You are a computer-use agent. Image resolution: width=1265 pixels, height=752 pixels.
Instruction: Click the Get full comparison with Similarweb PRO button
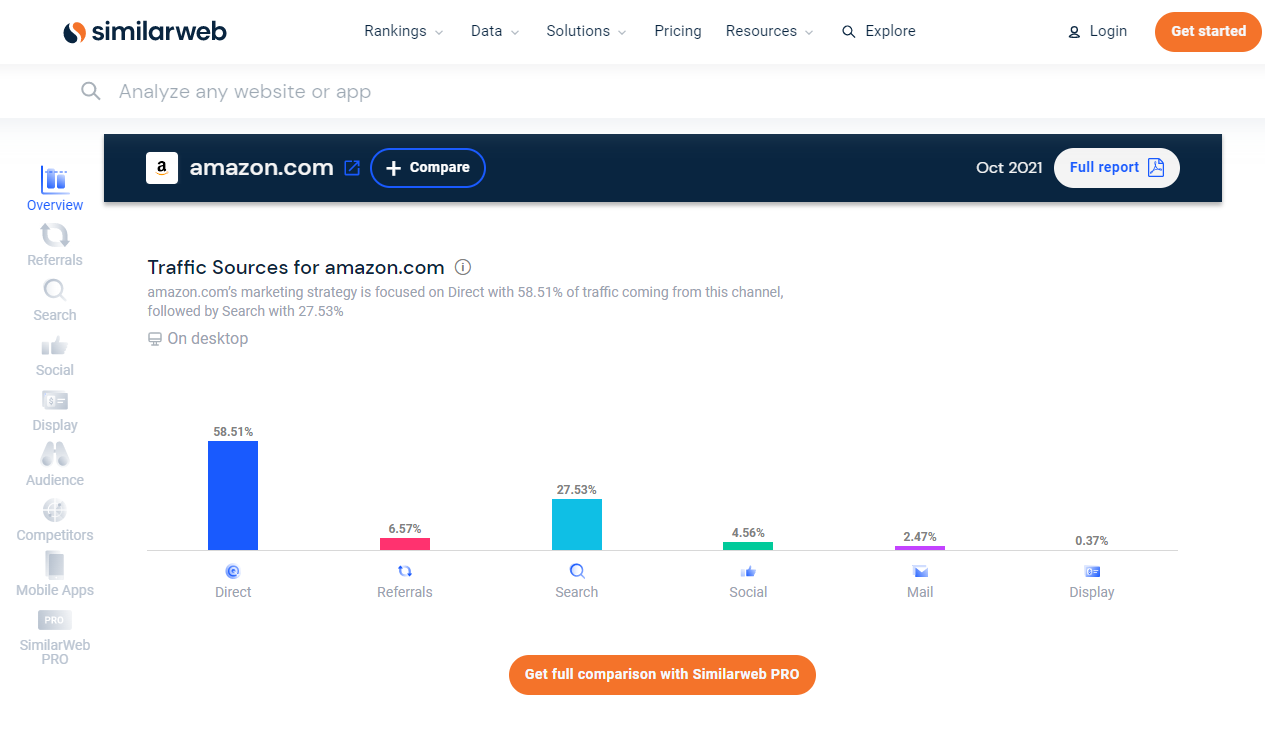[662, 674]
